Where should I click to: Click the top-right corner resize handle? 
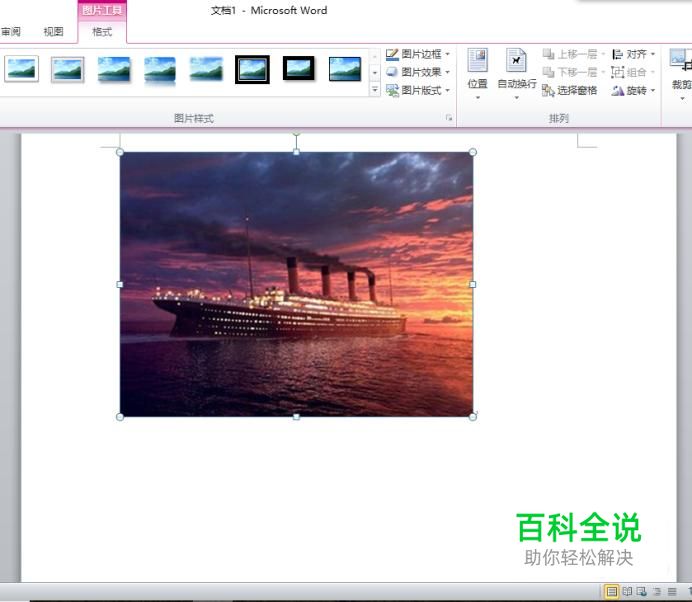(x=473, y=152)
